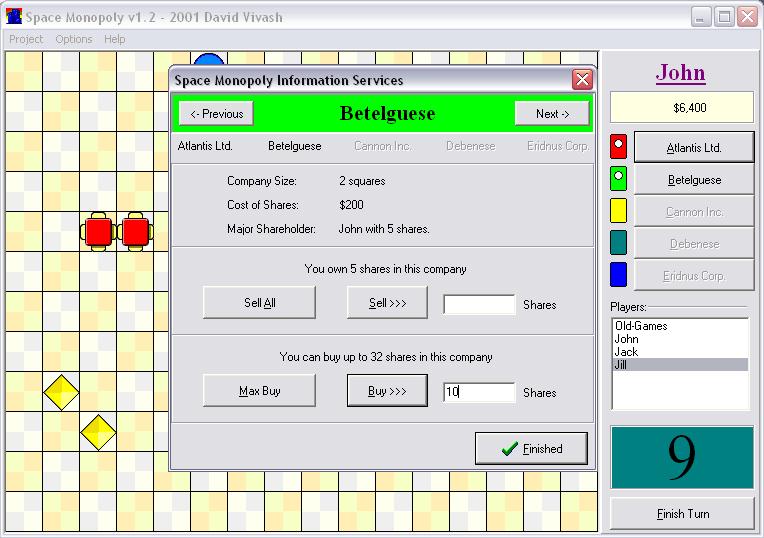Select Jill in the Players list
The image size is (764, 538).
[680, 365]
